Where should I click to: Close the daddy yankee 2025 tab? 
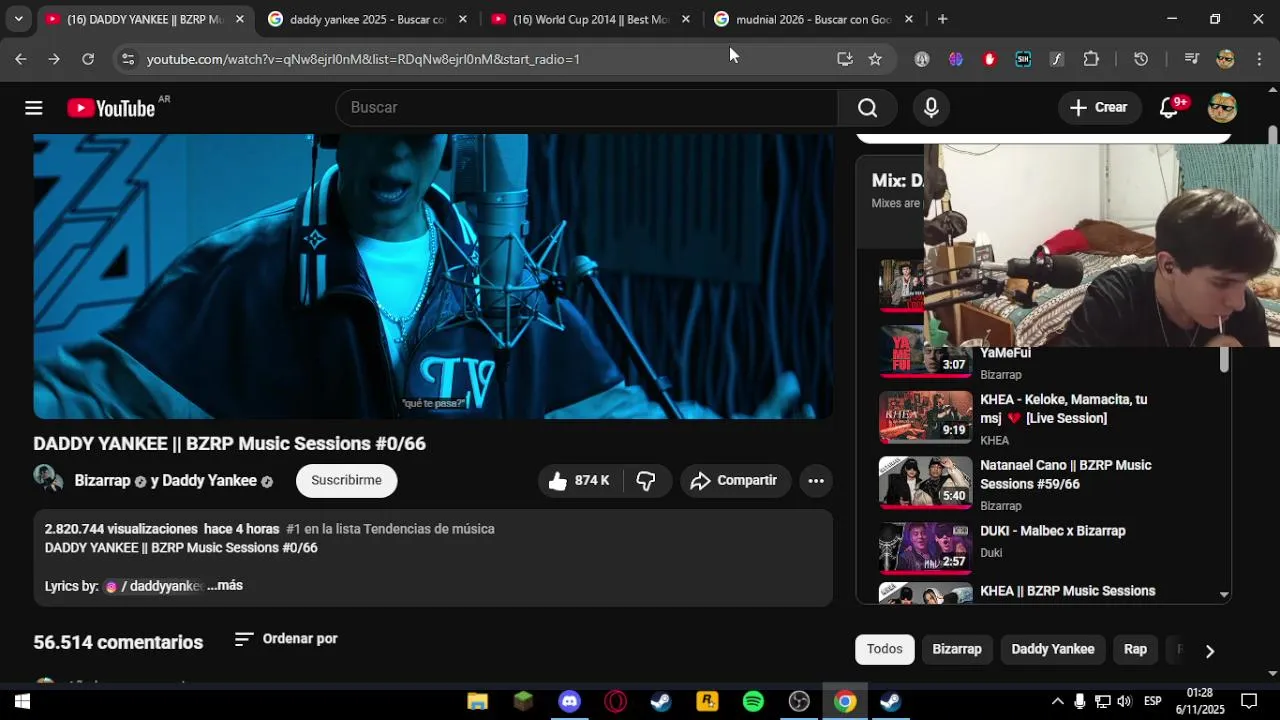click(462, 19)
